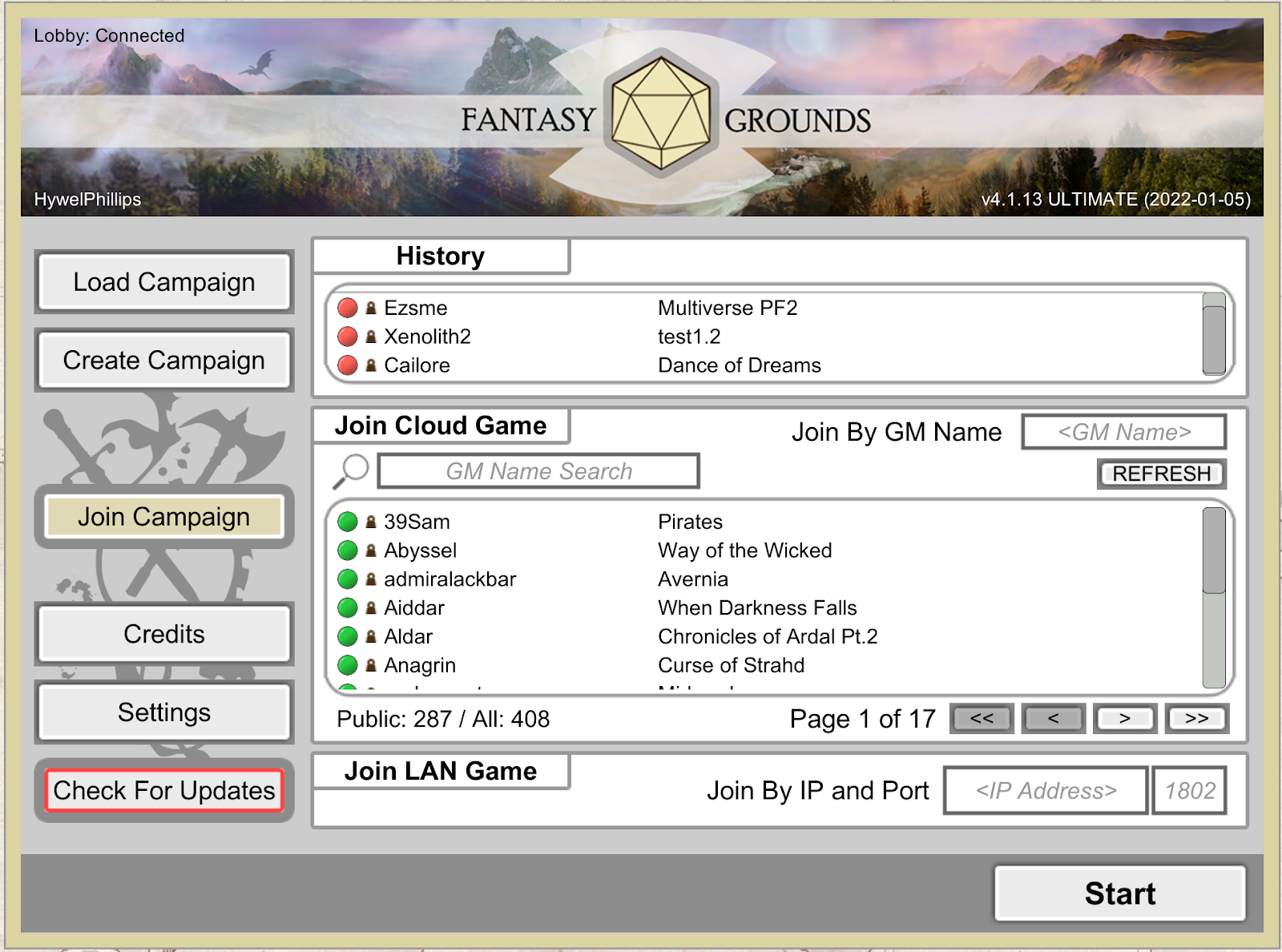Image resolution: width=1282 pixels, height=952 pixels.
Task: Click the lock icon next to Aldar
Action: click(x=371, y=636)
